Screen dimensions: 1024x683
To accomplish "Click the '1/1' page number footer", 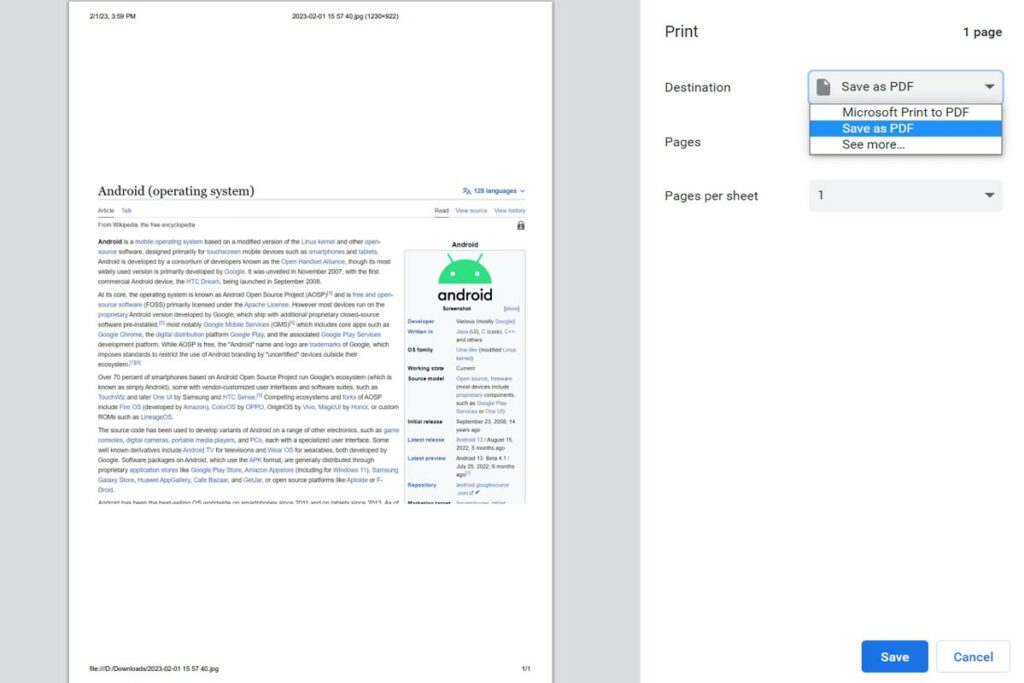I will pos(526,669).
